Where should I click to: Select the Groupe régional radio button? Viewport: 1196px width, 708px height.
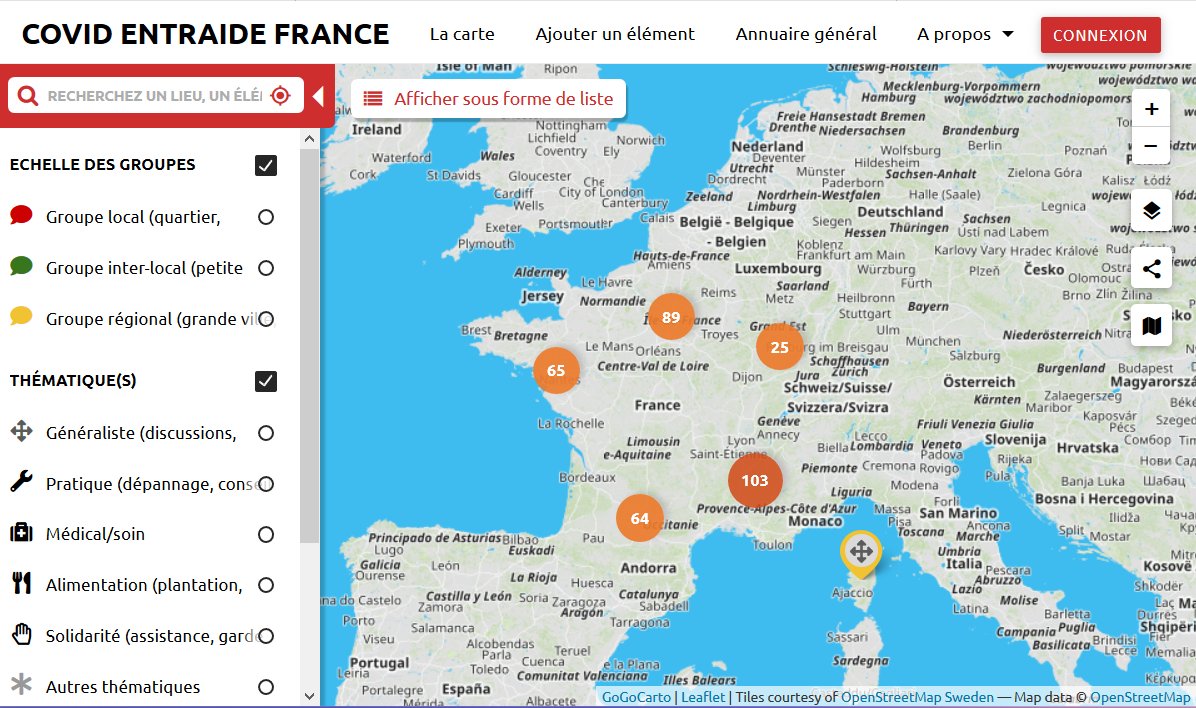(x=265, y=319)
